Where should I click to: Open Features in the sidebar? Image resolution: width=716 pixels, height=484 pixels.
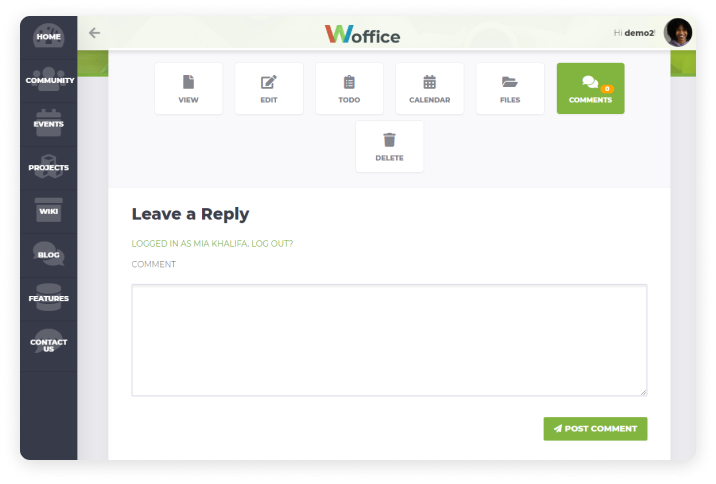click(48, 298)
